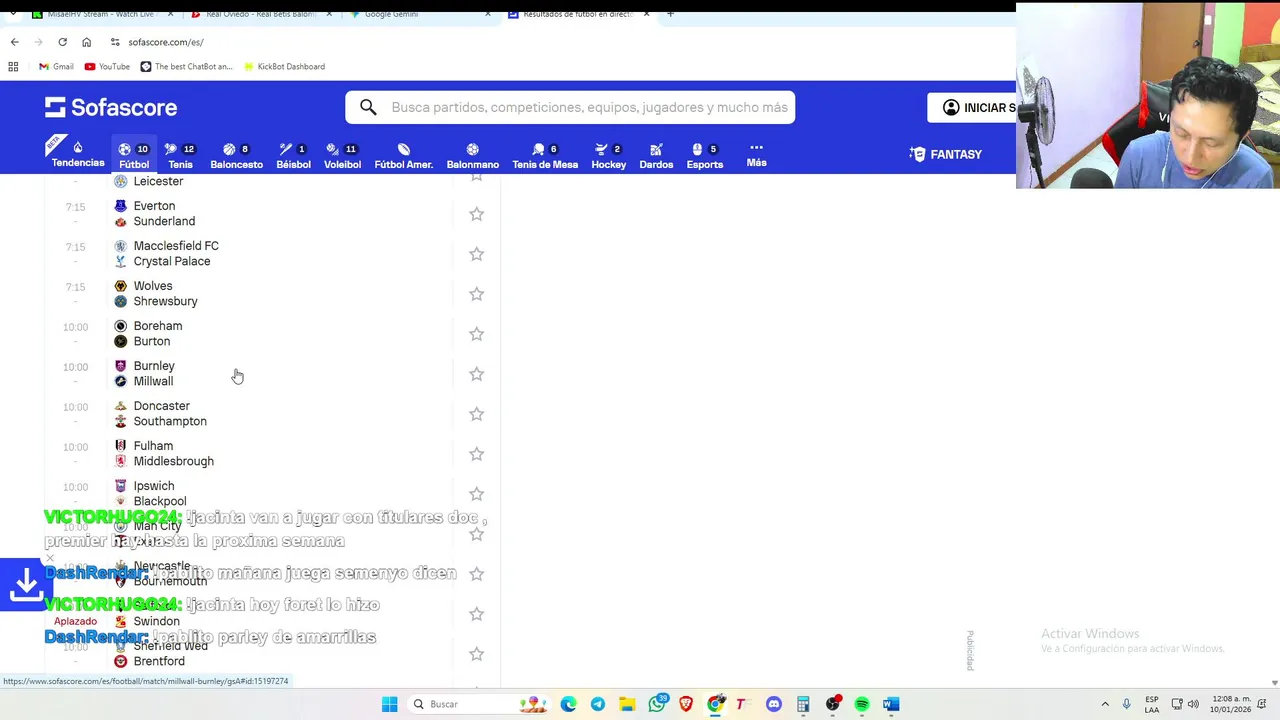Toggle star for Fulham vs Middlesbrough
Screen dimensions: 1280x720
click(476, 454)
